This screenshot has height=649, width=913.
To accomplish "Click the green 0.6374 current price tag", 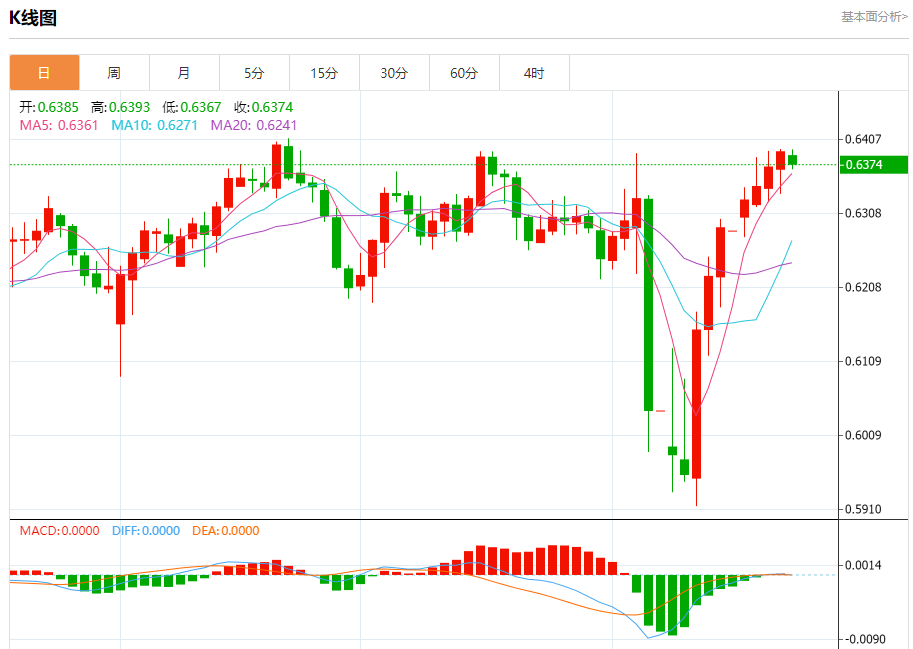I will [x=873, y=165].
